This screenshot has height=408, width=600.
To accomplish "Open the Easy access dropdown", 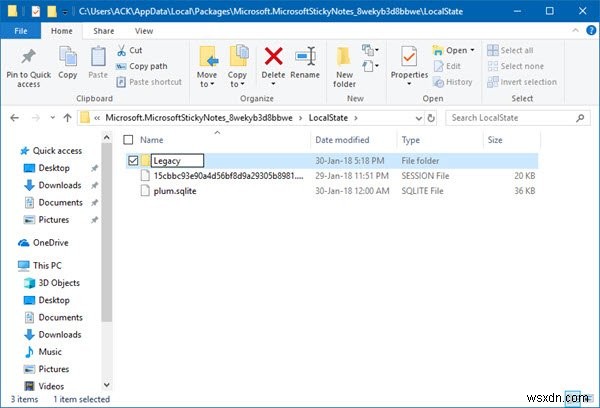I will coord(370,66).
